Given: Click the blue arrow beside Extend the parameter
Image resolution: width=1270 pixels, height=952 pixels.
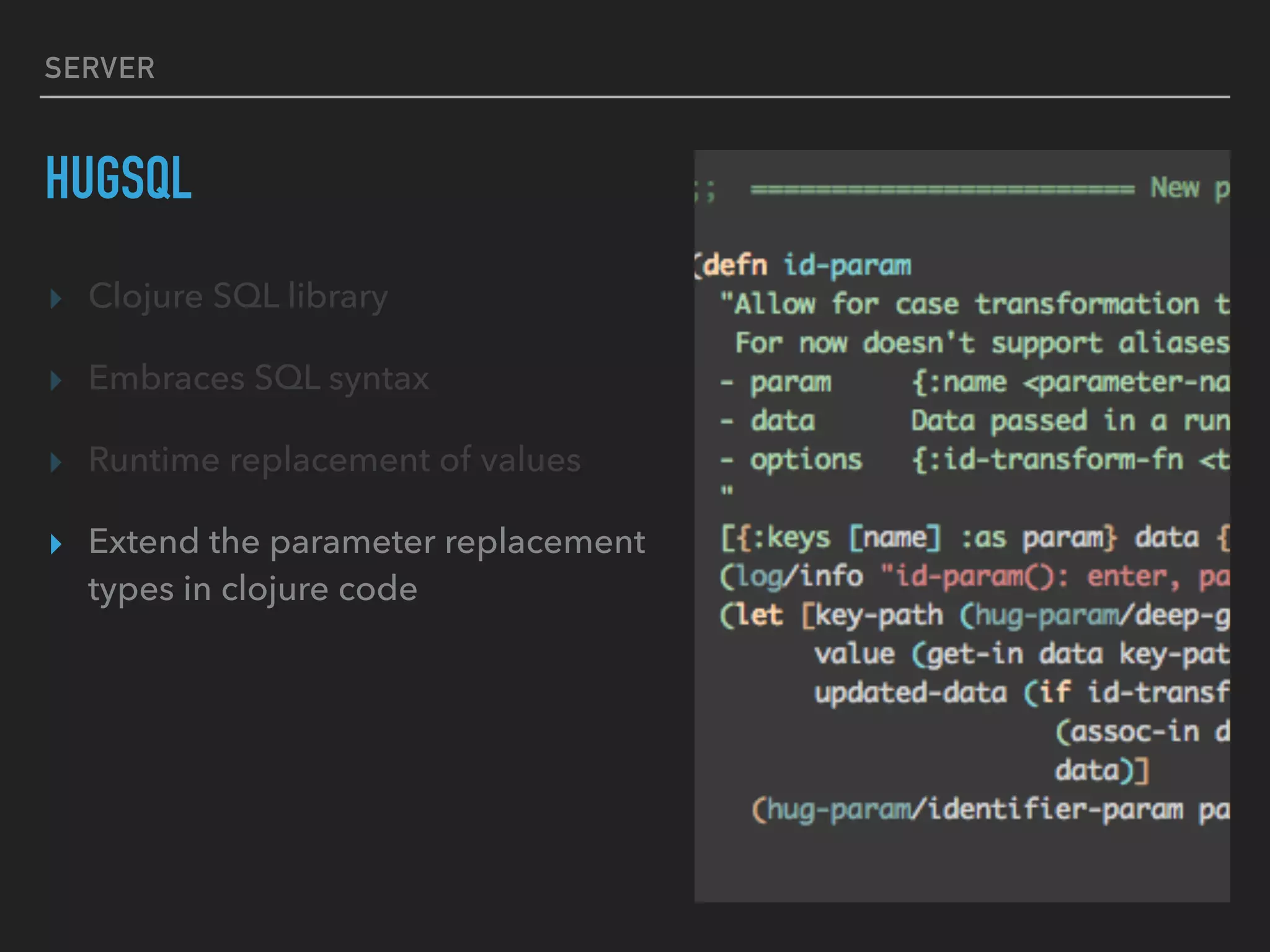Looking at the screenshot, I should pyautogui.click(x=56, y=544).
